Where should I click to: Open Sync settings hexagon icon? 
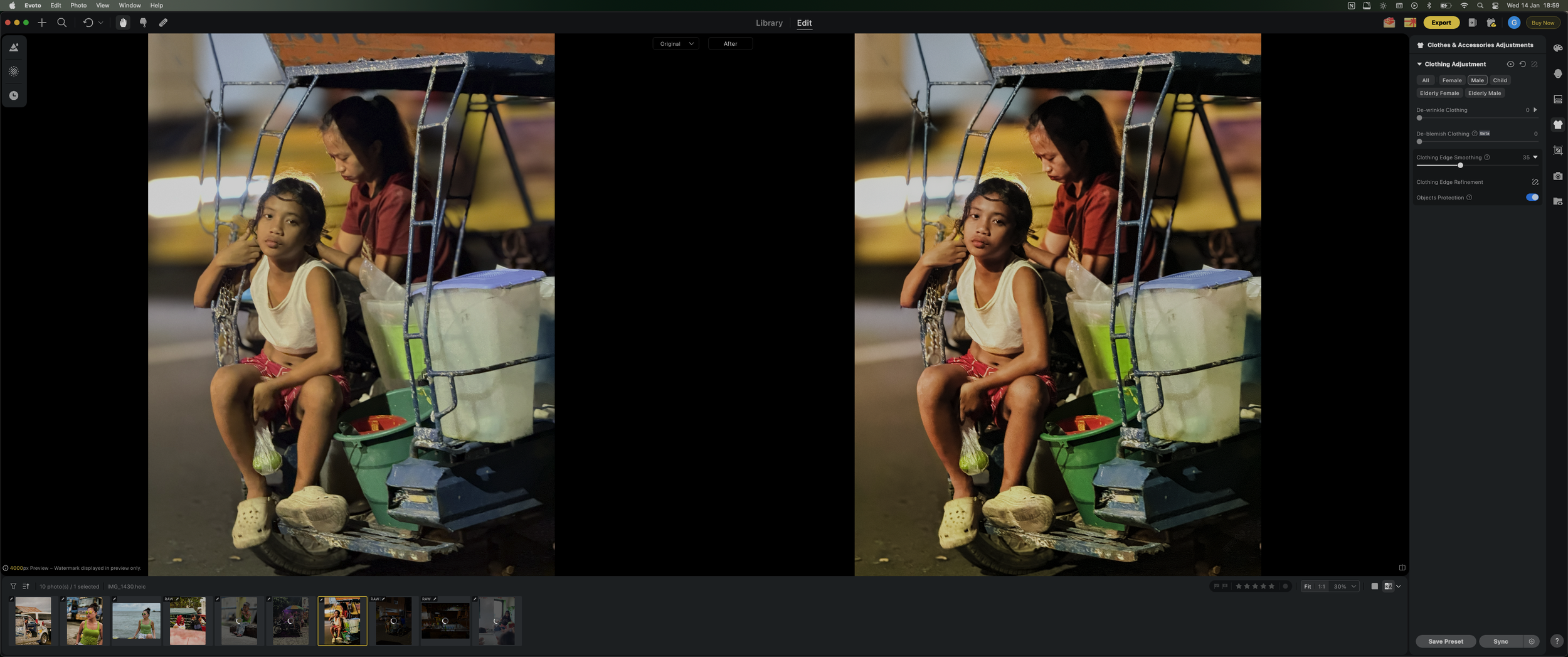(x=1531, y=641)
